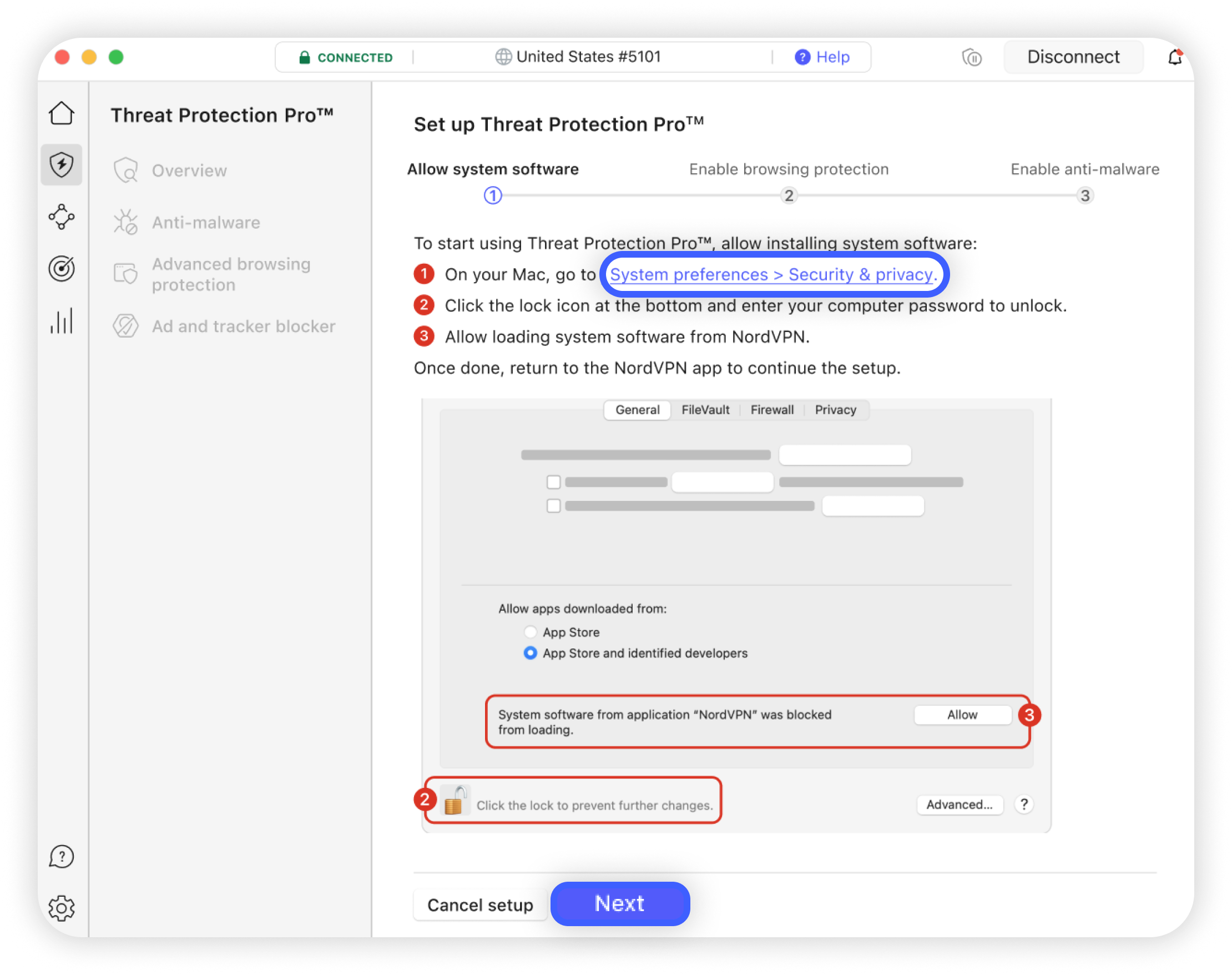Select the Threat Protection shield icon
The width and height of the screenshot is (1232, 975).
click(x=62, y=165)
